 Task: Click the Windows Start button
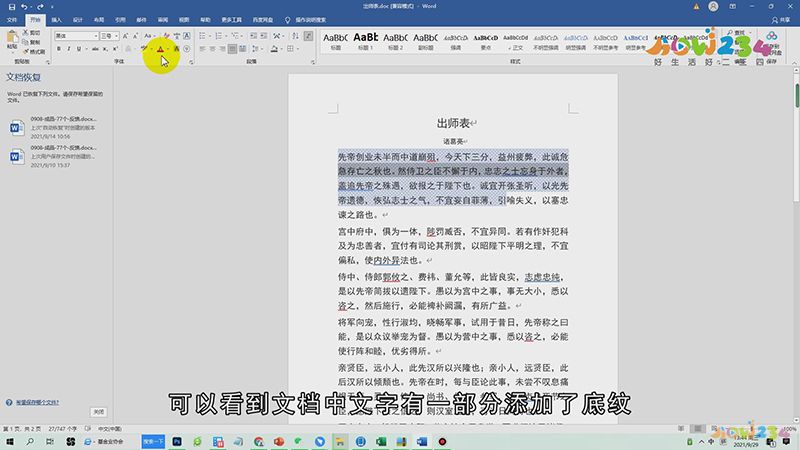10,441
